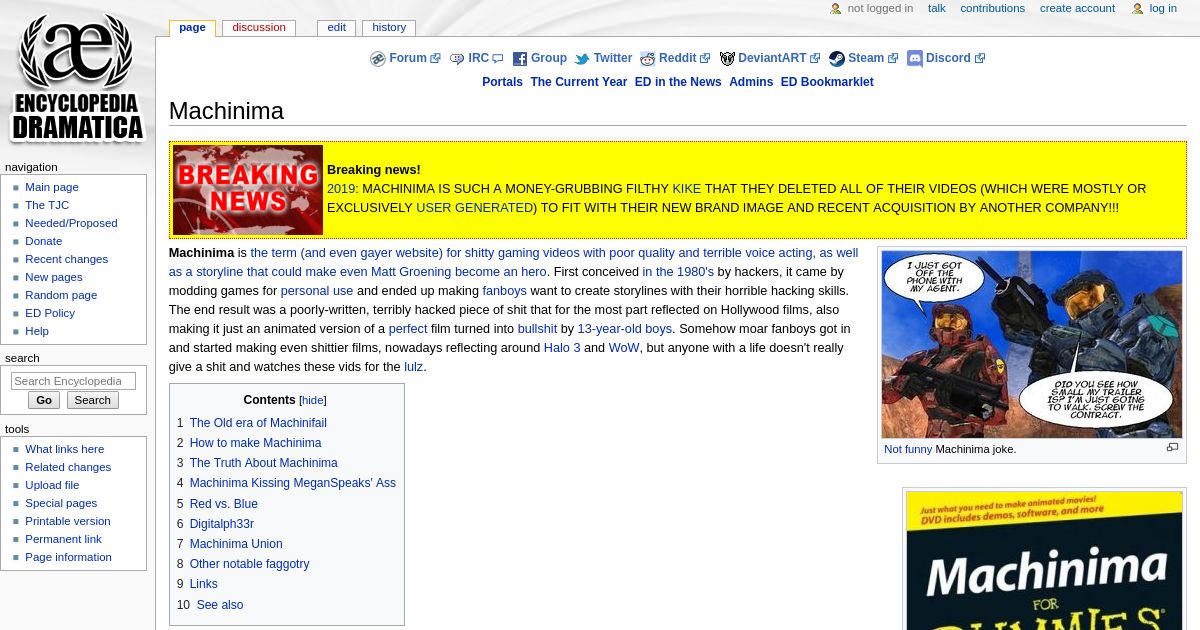Open the Help link
The height and width of the screenshot is (630, 1200).
tap(37, 331)
